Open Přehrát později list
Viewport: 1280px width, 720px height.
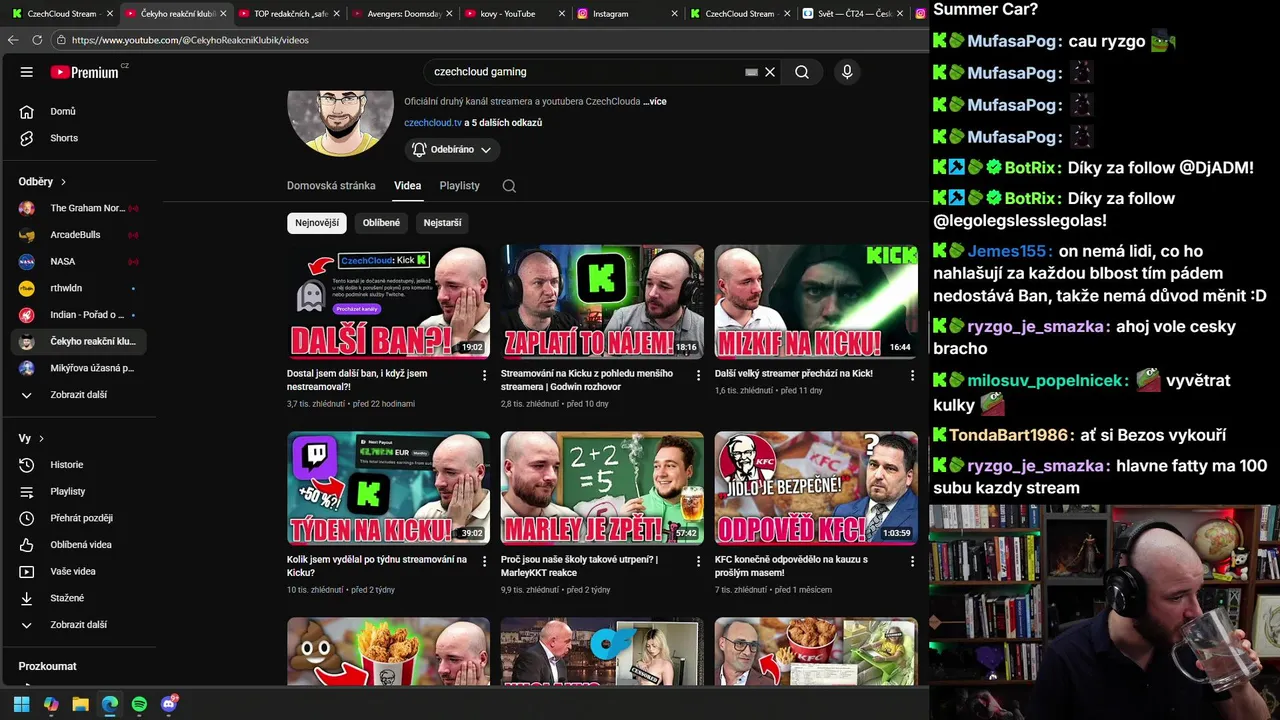pyautogui.click(x=79, y=518)
